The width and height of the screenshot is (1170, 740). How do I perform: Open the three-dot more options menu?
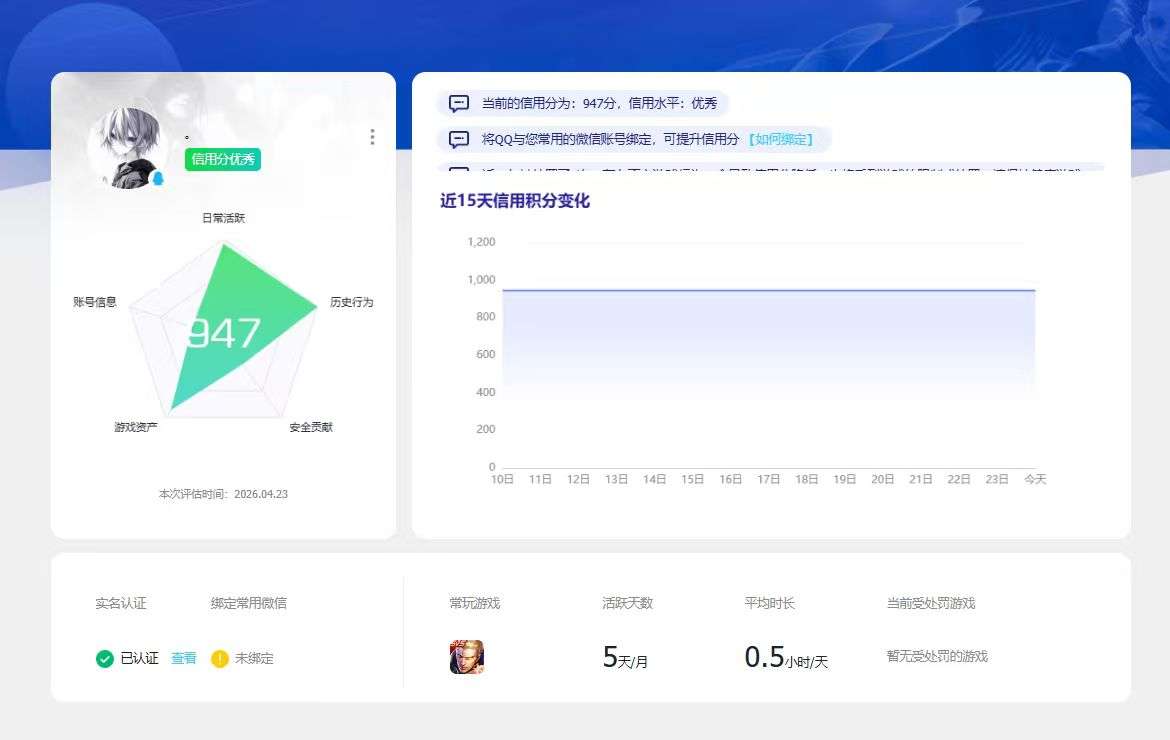[372, 137]
